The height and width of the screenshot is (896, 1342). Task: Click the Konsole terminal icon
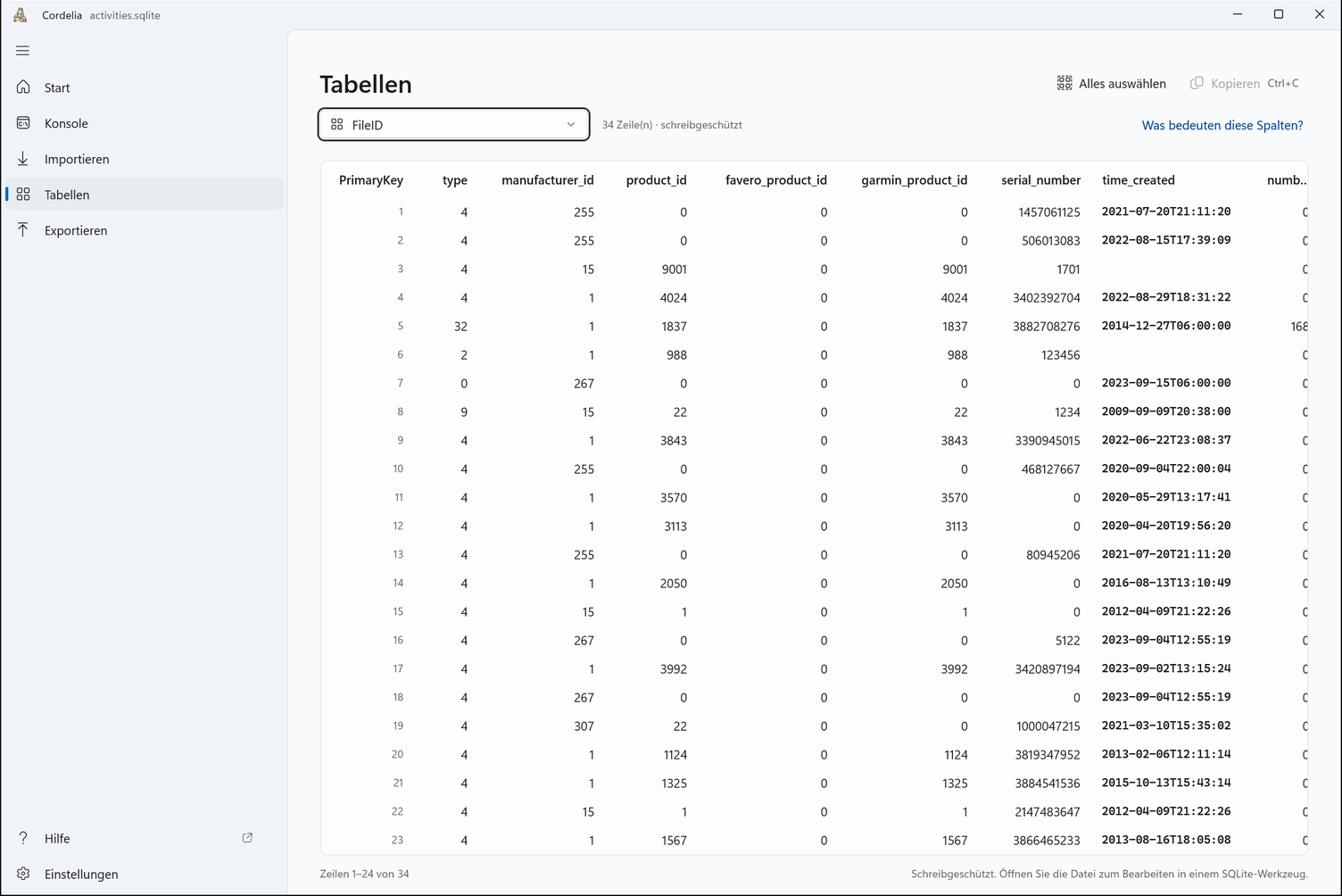pyautogui.click(x=23, y=123)
